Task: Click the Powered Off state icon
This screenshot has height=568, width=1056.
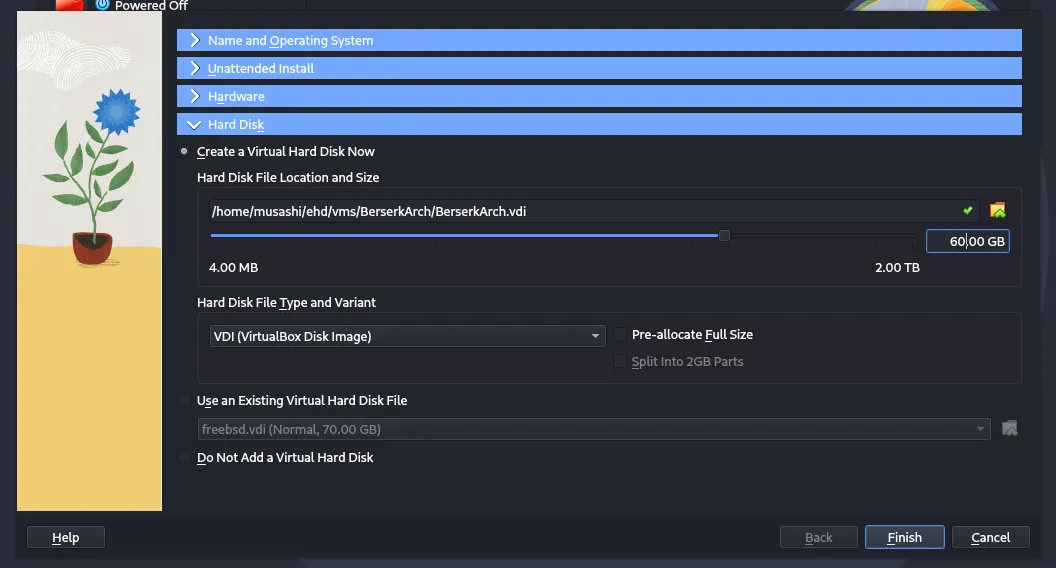Action: (x=102, y=5)
